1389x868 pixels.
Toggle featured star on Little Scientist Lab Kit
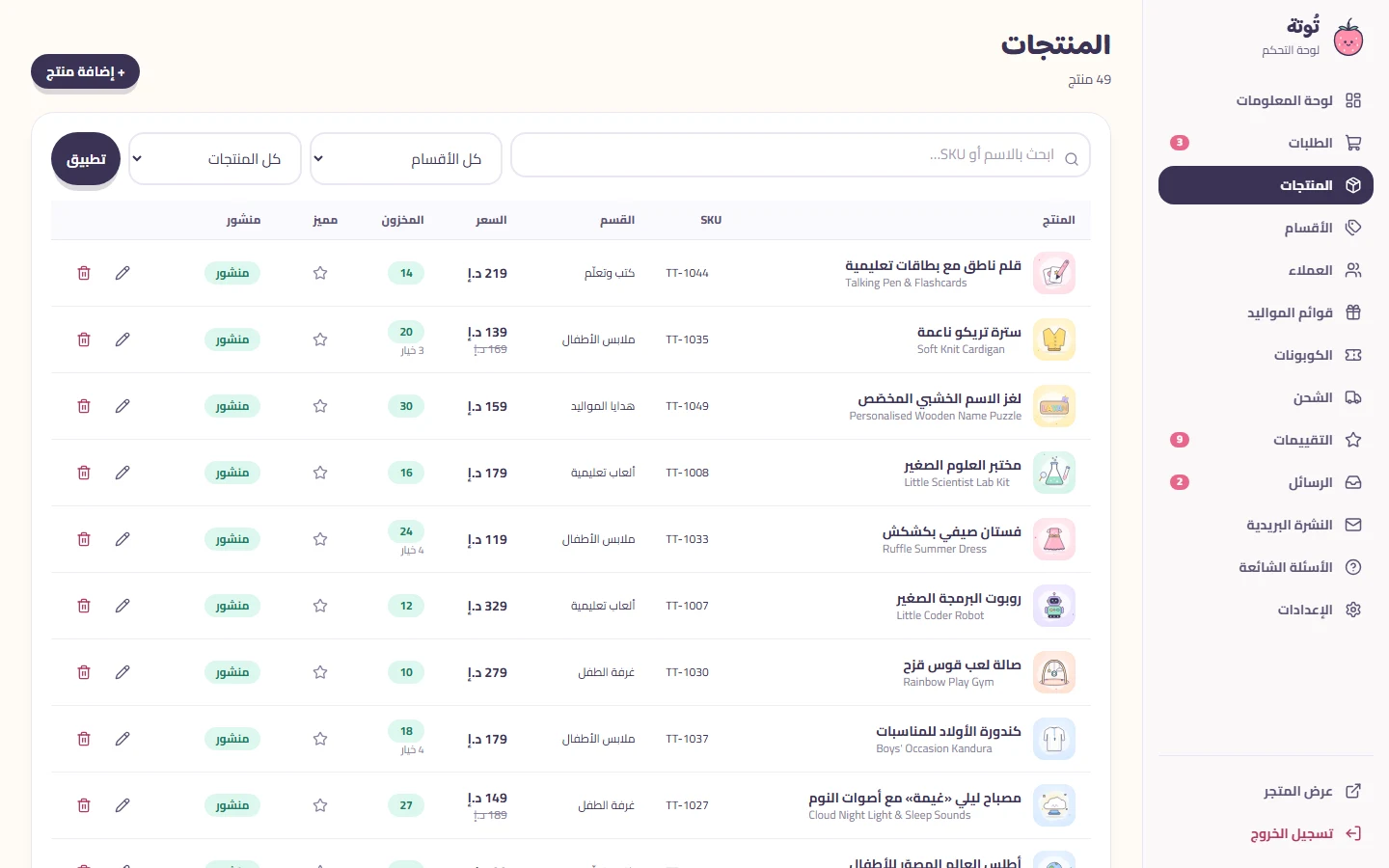(x=320, y=473)
